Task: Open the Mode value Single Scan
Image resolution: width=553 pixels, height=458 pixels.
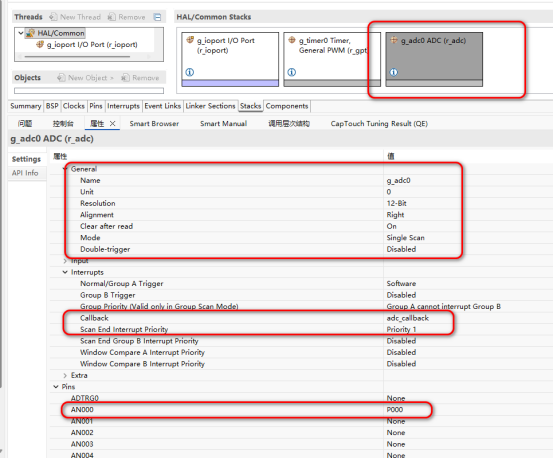Action: pyautogui.click(x=406, y=238)
